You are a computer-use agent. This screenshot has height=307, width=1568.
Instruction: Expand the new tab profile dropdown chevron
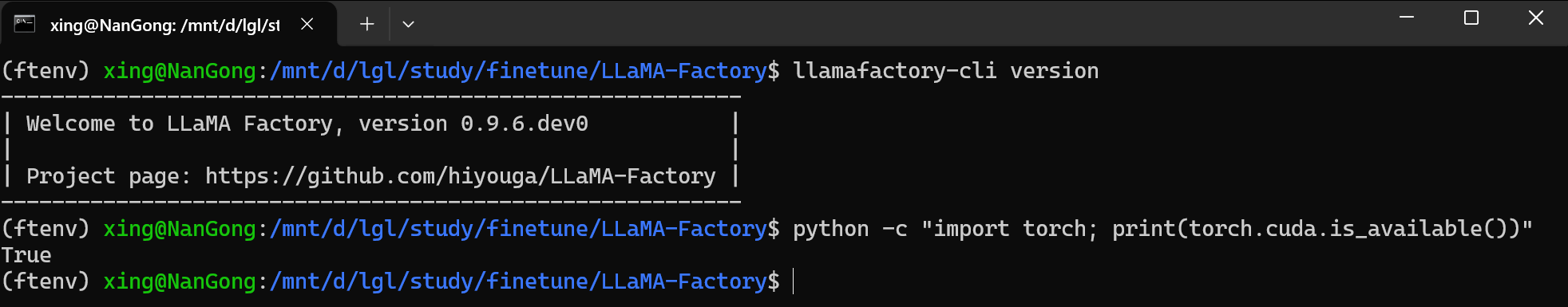408,24
